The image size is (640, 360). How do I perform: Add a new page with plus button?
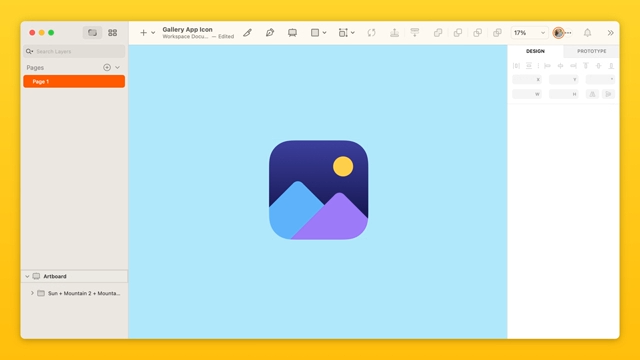(x=107, y=67)
